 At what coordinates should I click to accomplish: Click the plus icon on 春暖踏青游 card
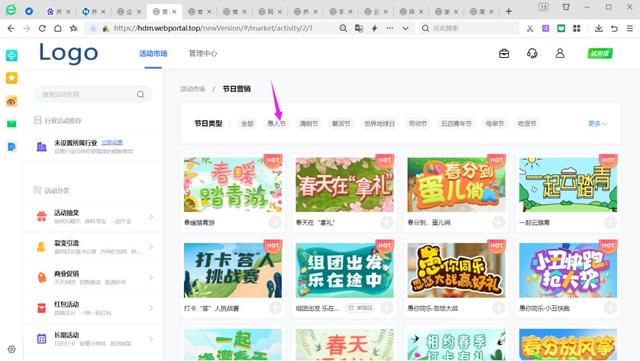[x=275, y=222]
